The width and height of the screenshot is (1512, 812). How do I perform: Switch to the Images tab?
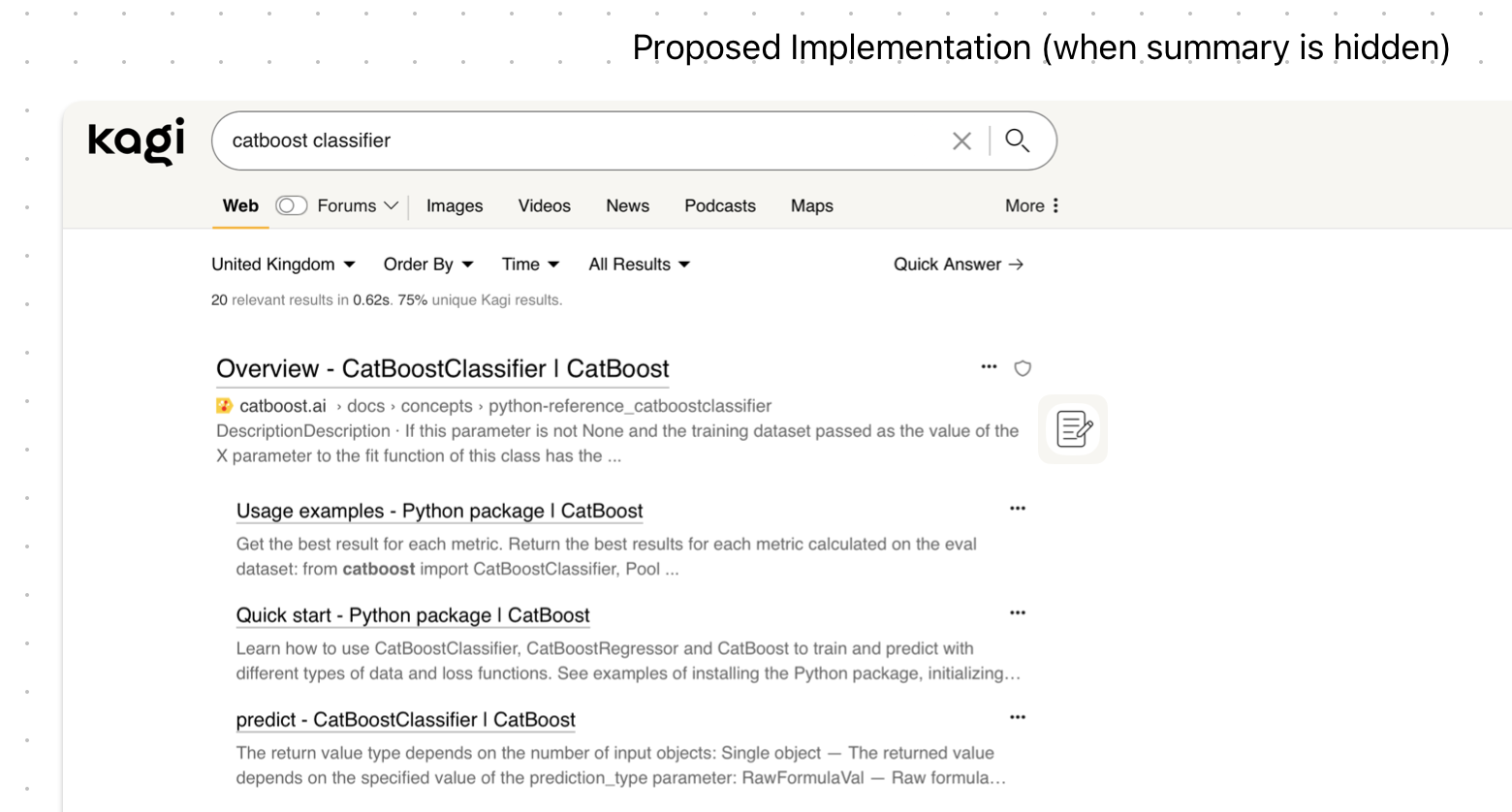455,206
